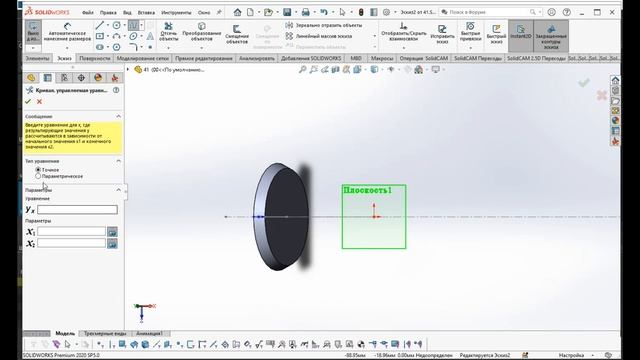The height and width of the screenshot is (360, 640).
Task: Select the Polygon sketch tool
Action: (117, 47)
